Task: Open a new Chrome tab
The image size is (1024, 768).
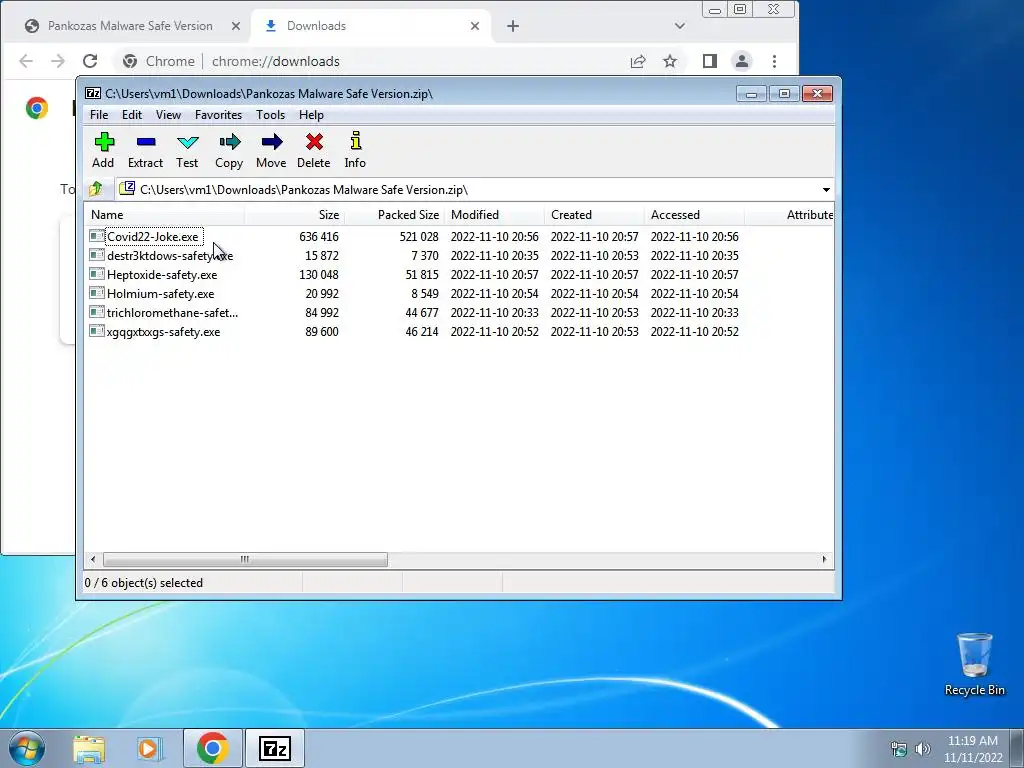Action: click(513, 26)
